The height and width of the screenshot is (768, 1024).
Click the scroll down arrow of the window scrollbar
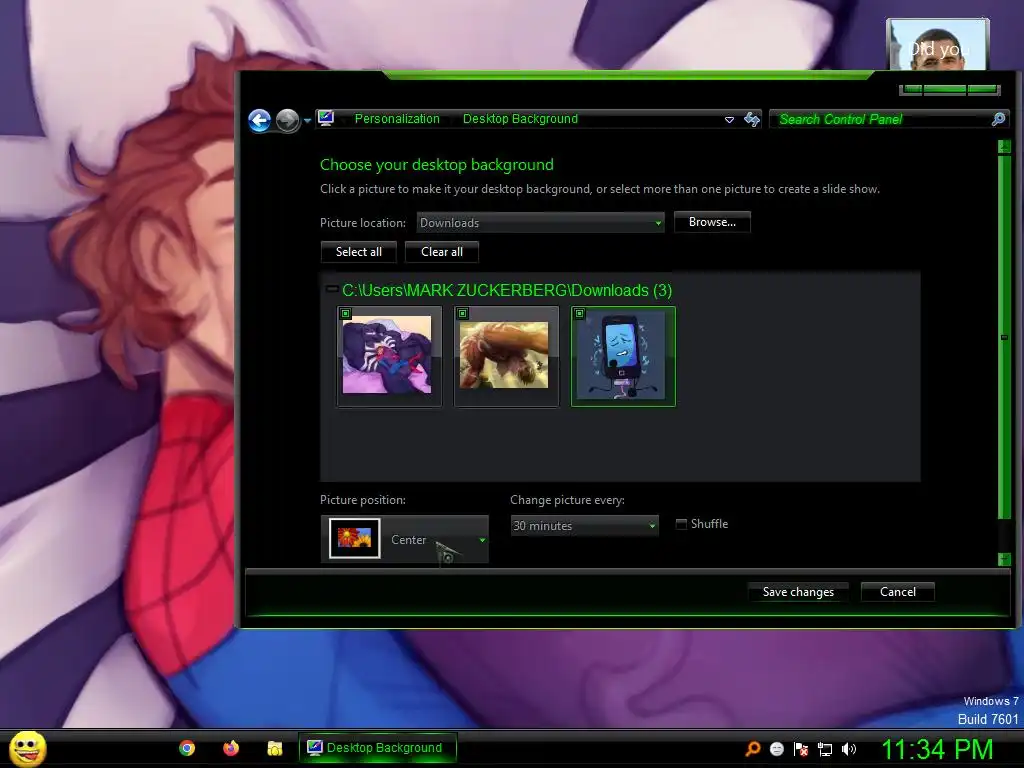click(1004, 559)
